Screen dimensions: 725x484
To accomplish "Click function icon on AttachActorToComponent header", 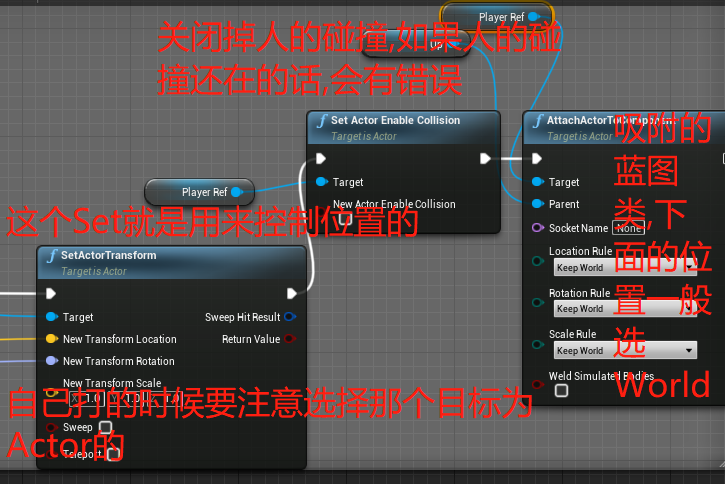I will point(538,121).
